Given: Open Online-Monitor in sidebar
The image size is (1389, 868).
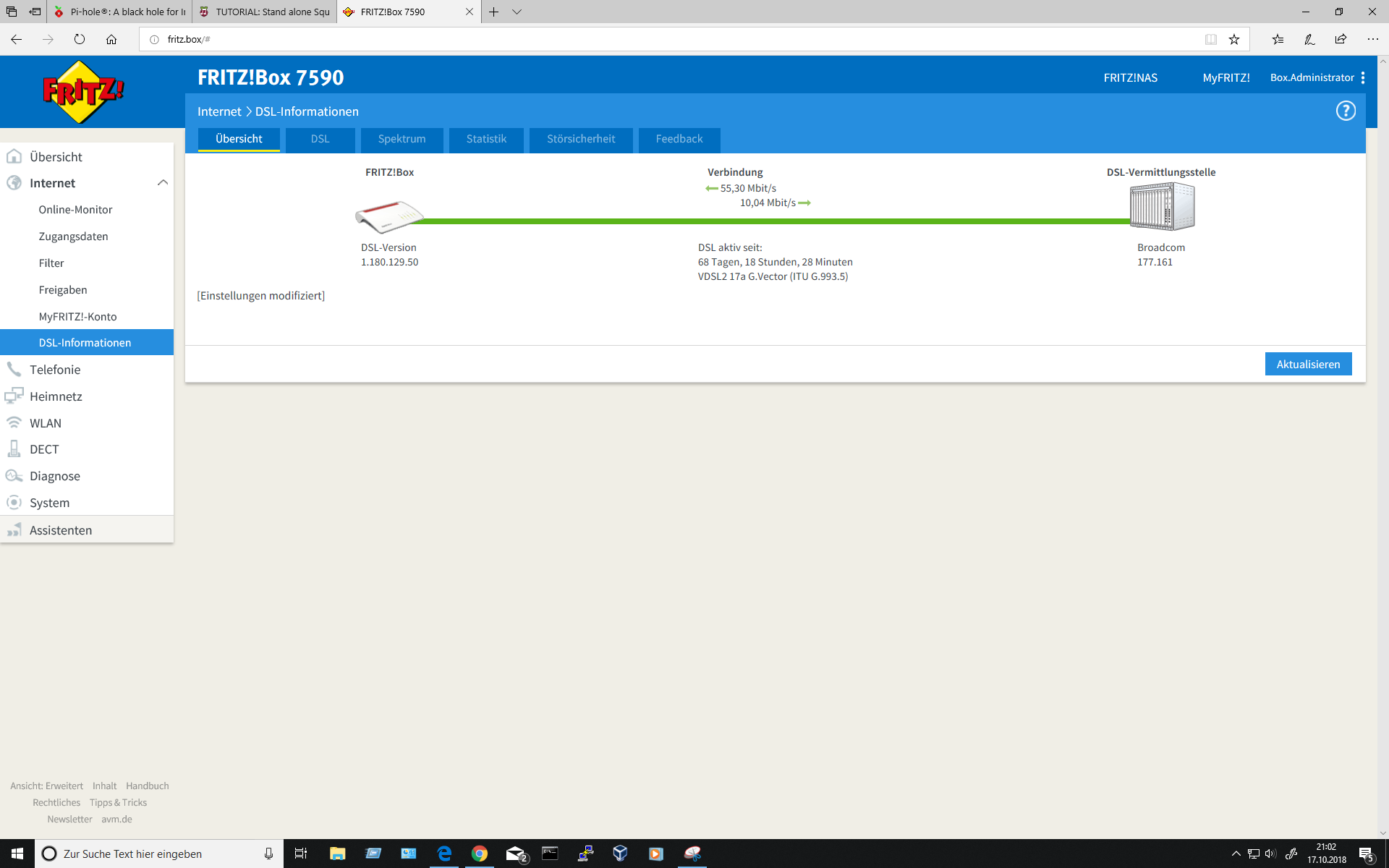Looking at the screenshot, I should (x=75, y=210).
